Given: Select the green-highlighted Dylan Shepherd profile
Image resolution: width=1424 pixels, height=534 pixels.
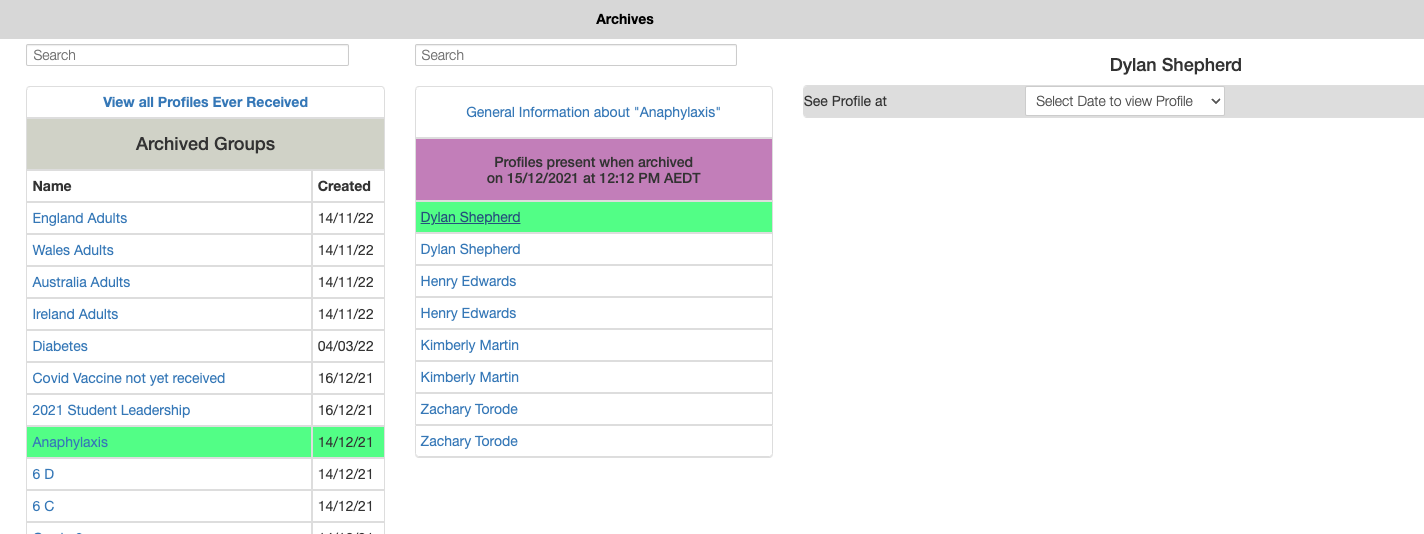Looking at the screenshot, I should [x=470, y=217].
